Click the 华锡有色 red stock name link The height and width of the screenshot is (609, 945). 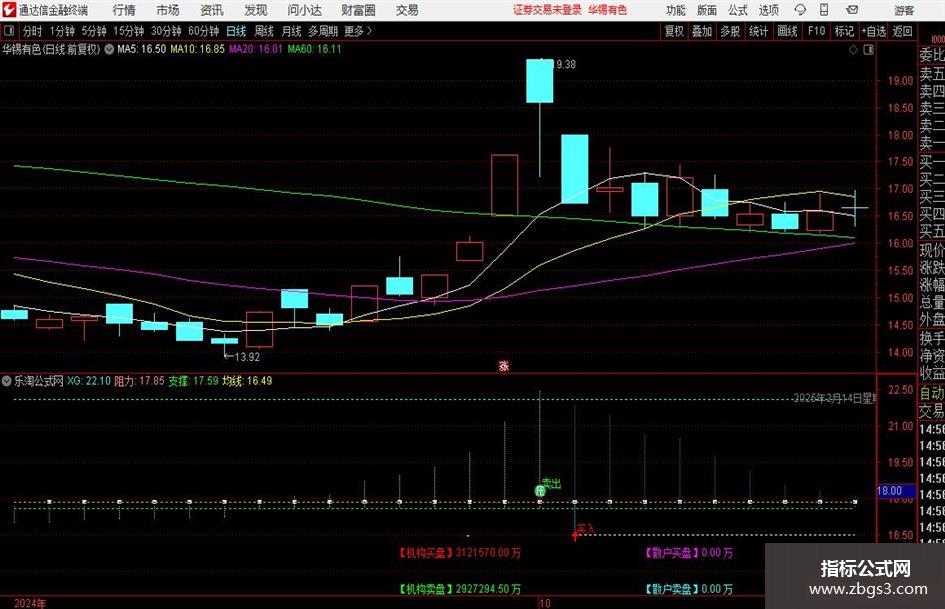click(608, 10)
